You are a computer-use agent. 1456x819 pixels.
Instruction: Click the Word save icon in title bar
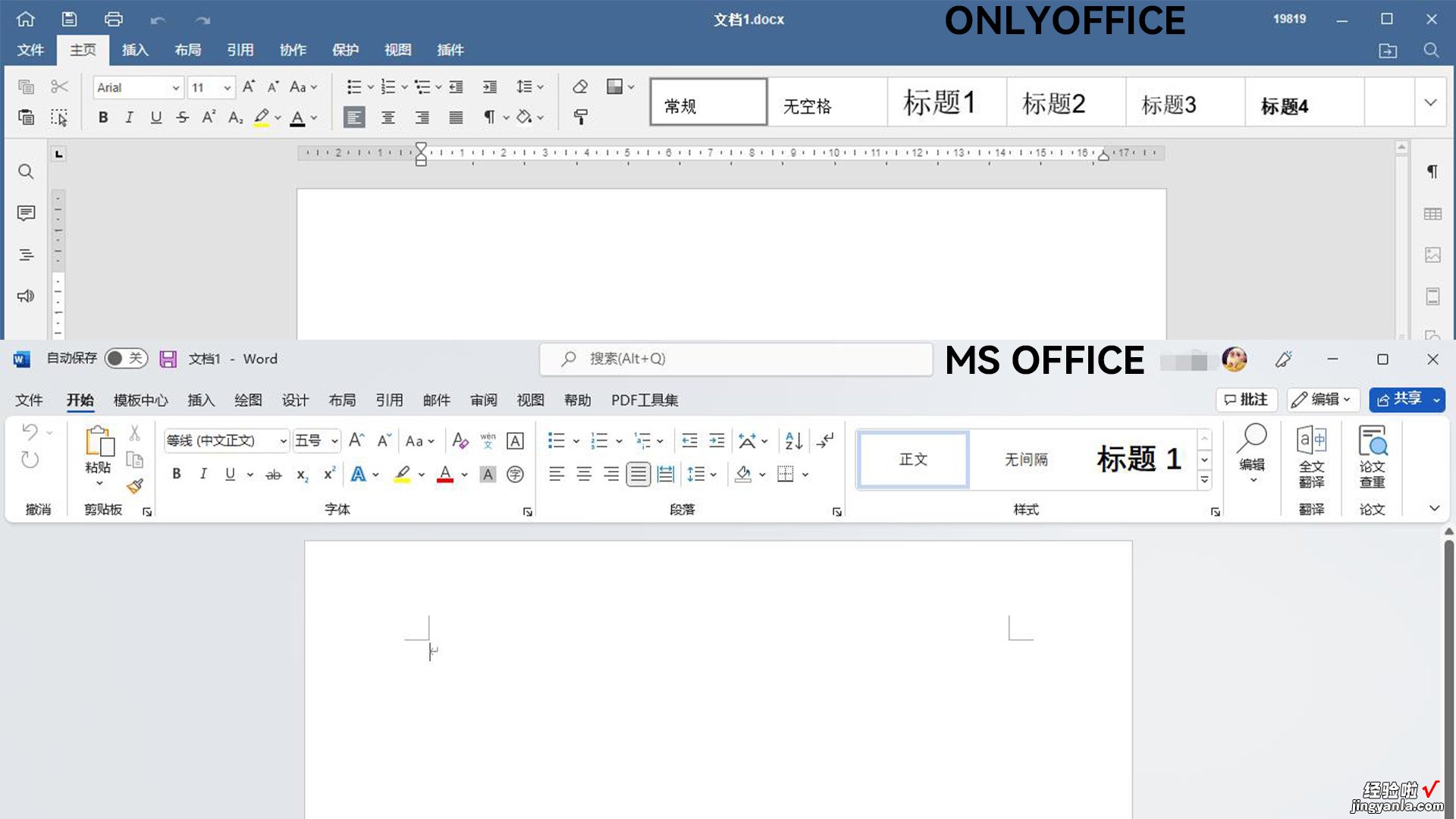coord(168,359)
